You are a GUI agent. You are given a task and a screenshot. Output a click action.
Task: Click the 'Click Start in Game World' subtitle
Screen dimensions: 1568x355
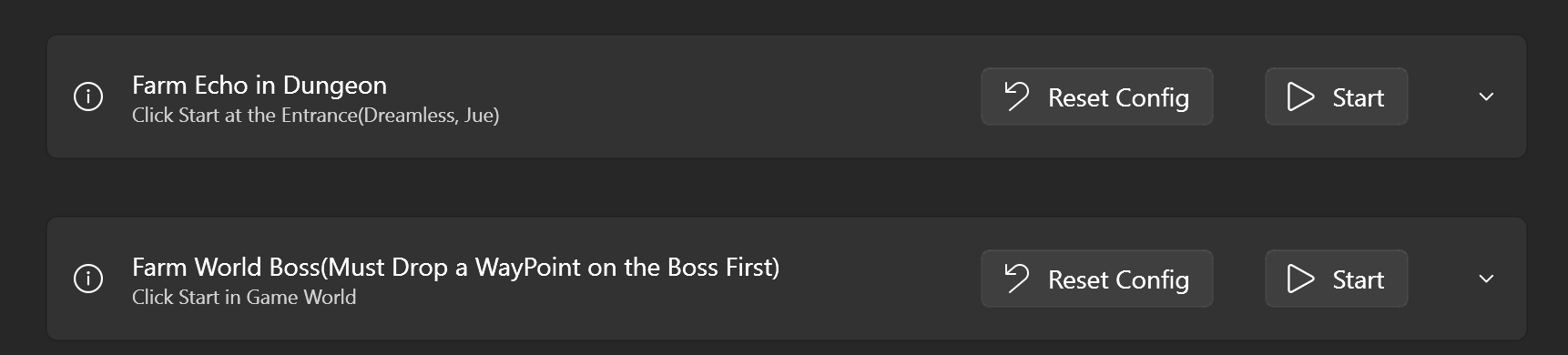coord(244,298)
